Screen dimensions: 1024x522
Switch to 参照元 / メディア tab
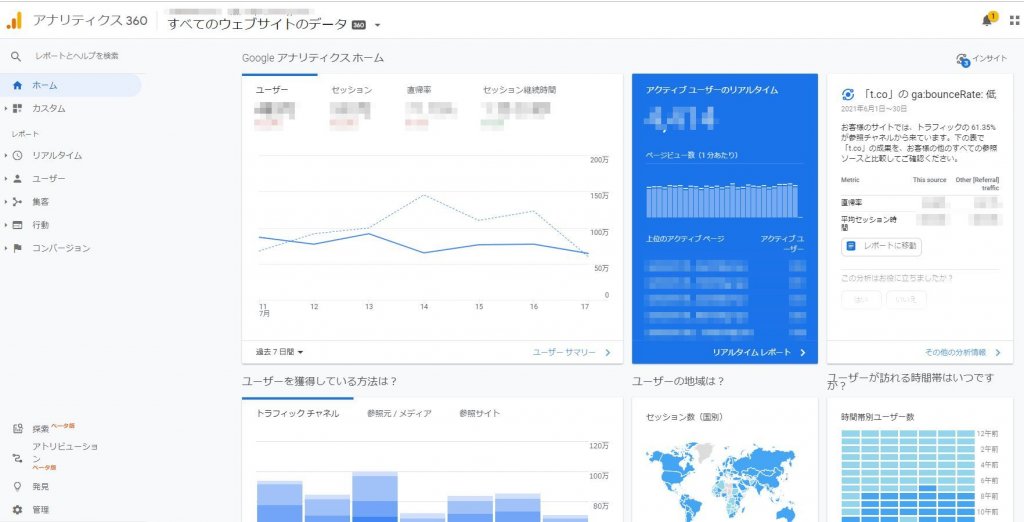point(399,414)
